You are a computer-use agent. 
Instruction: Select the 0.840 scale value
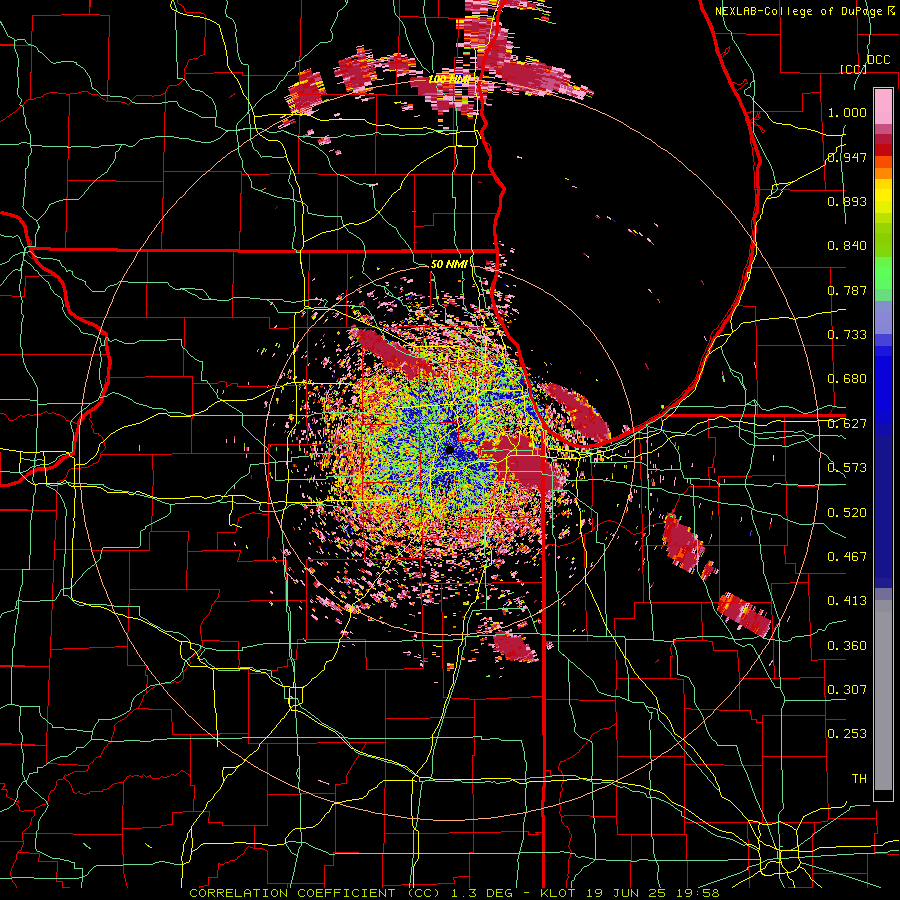click(x=847, y=246)
